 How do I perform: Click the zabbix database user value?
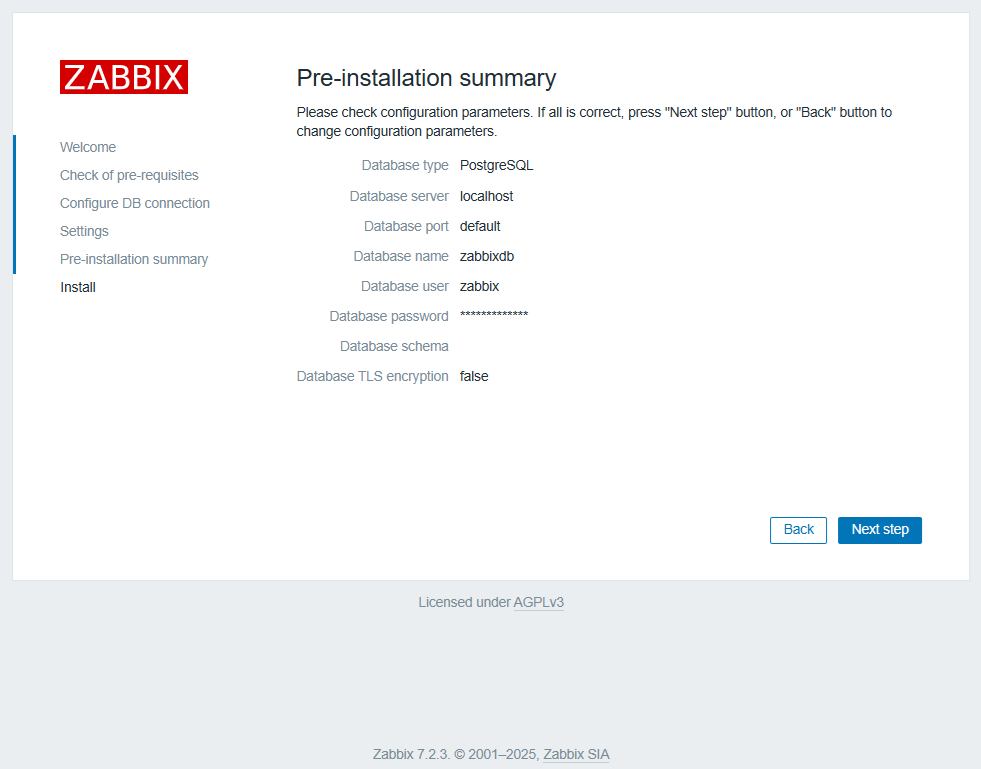(479, 287)
